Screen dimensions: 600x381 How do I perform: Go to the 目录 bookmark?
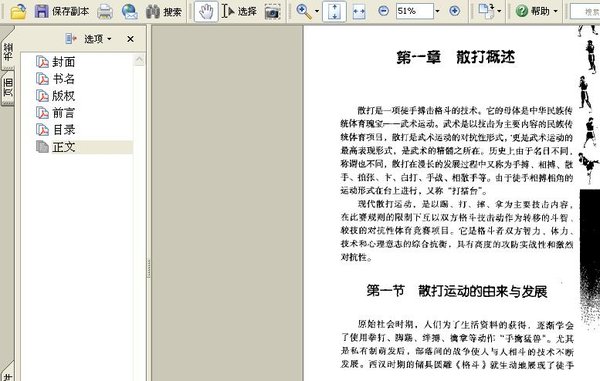(64, 130)
